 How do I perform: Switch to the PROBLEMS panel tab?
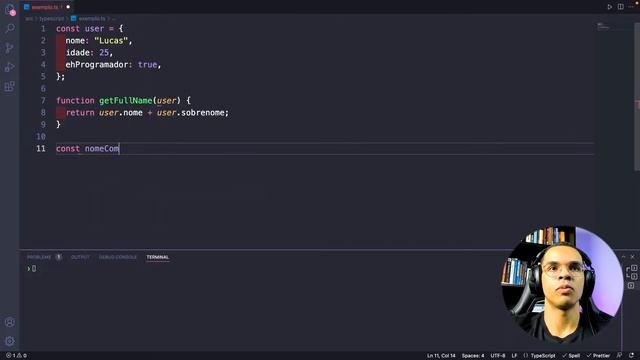tap(44, 257)
